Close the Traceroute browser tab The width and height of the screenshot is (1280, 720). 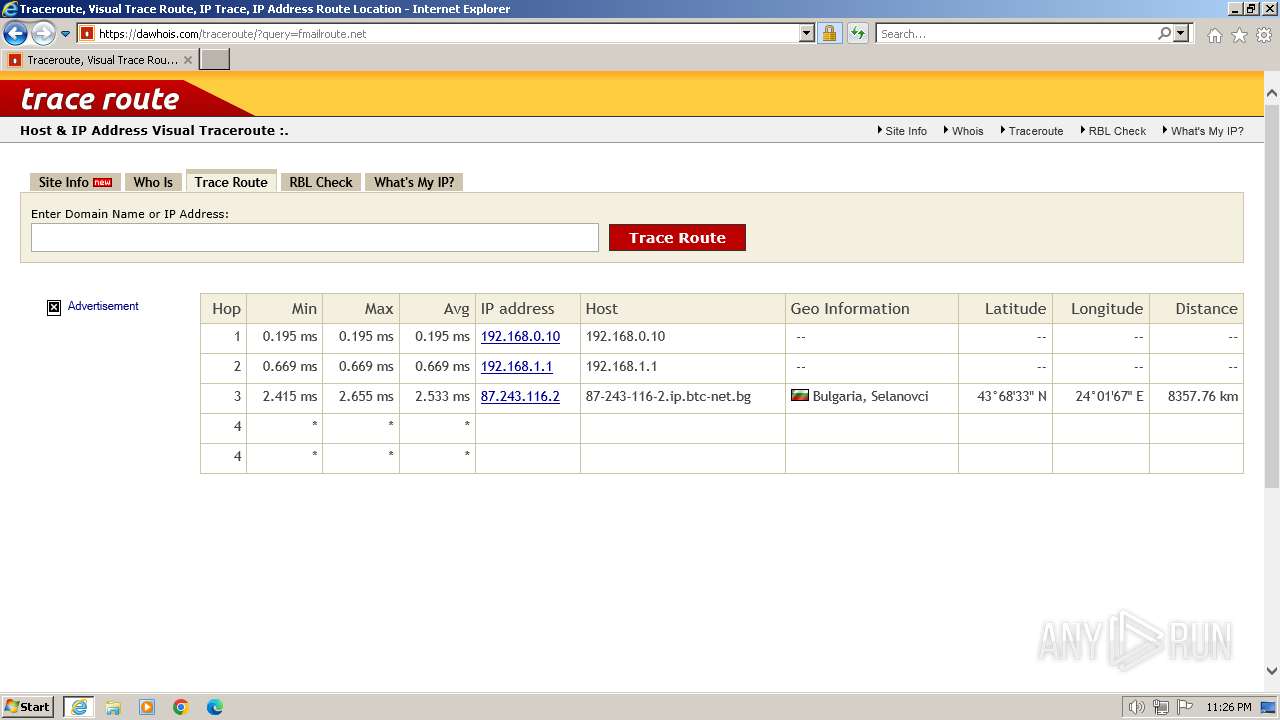(x=188, y=60)
